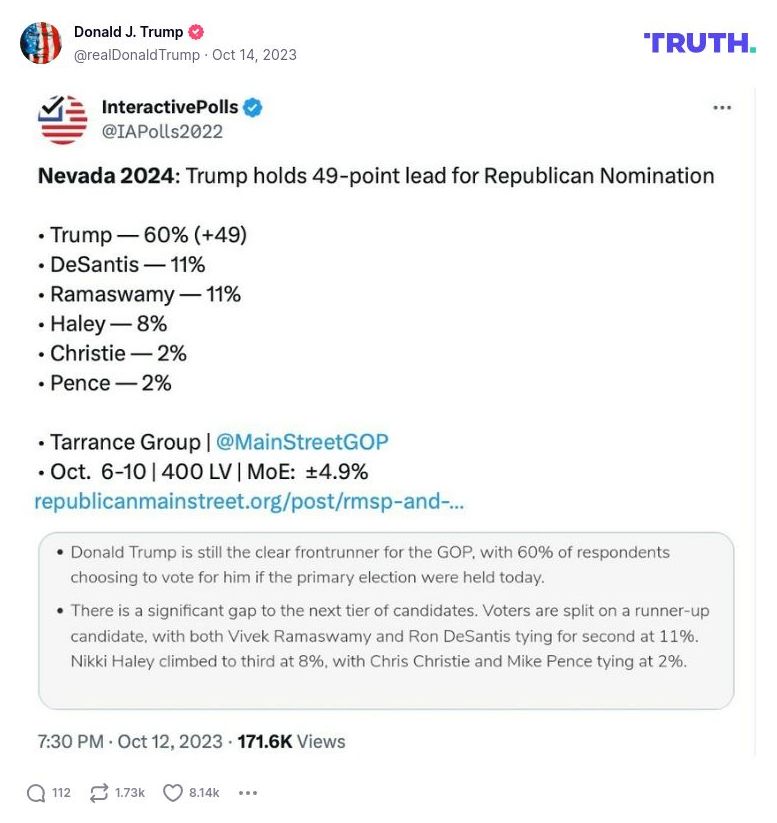Screen dimensions: 777x823
Task: Like the post with heart icon
Action: point(173,793)
